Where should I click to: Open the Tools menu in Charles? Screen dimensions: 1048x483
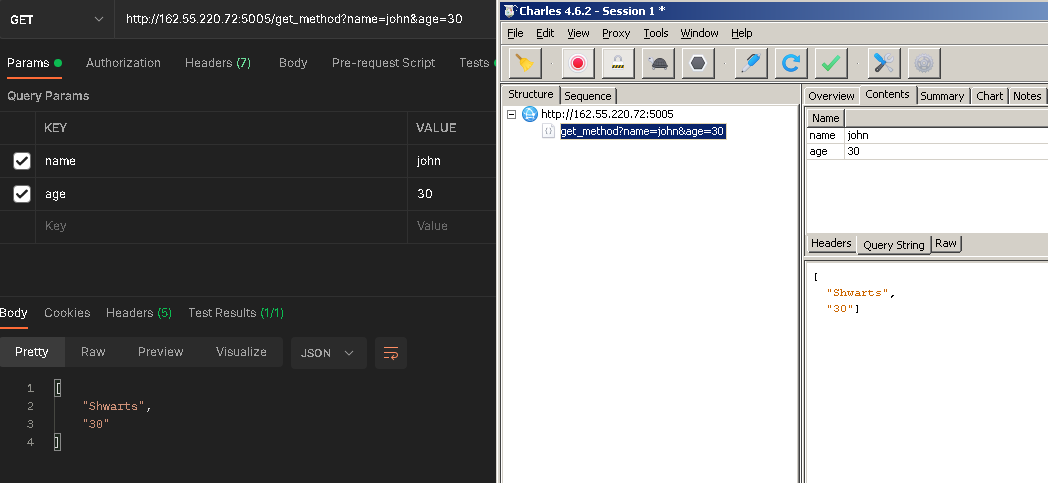(656, 33)
